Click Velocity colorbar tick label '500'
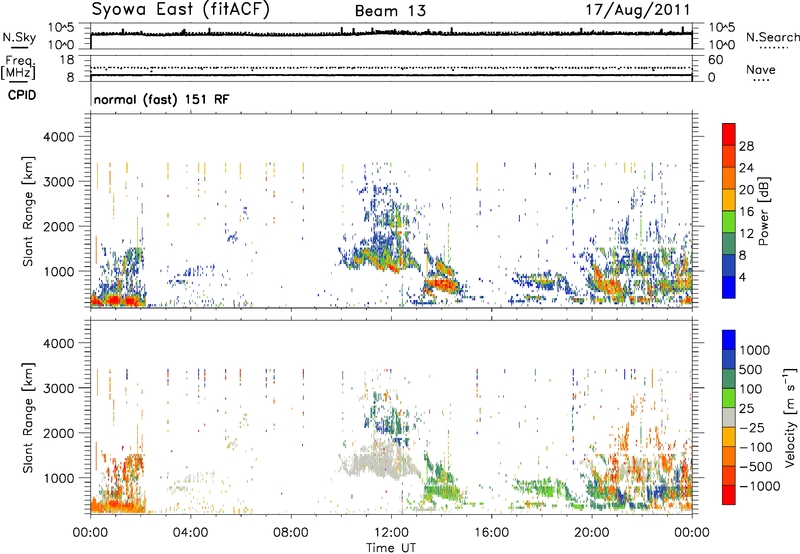Image resolution: width=800 pixels, height=554 pixels. (751, 370)
